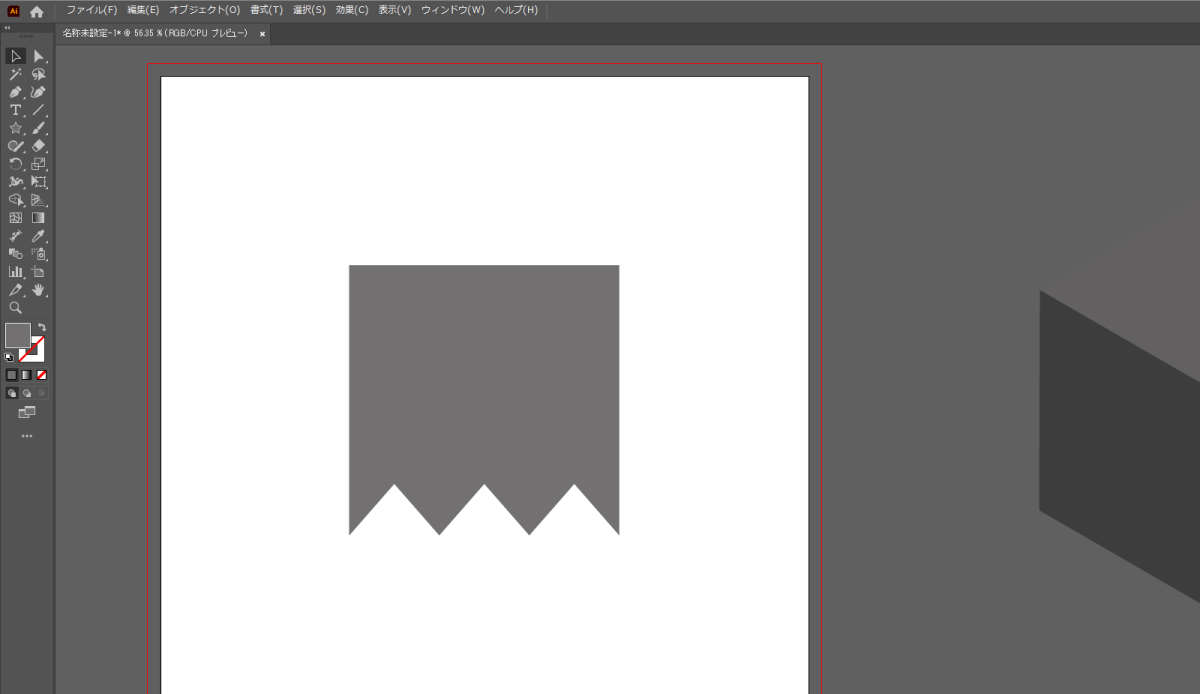Select the Selection tool (black arrow)

click(15, 56)
